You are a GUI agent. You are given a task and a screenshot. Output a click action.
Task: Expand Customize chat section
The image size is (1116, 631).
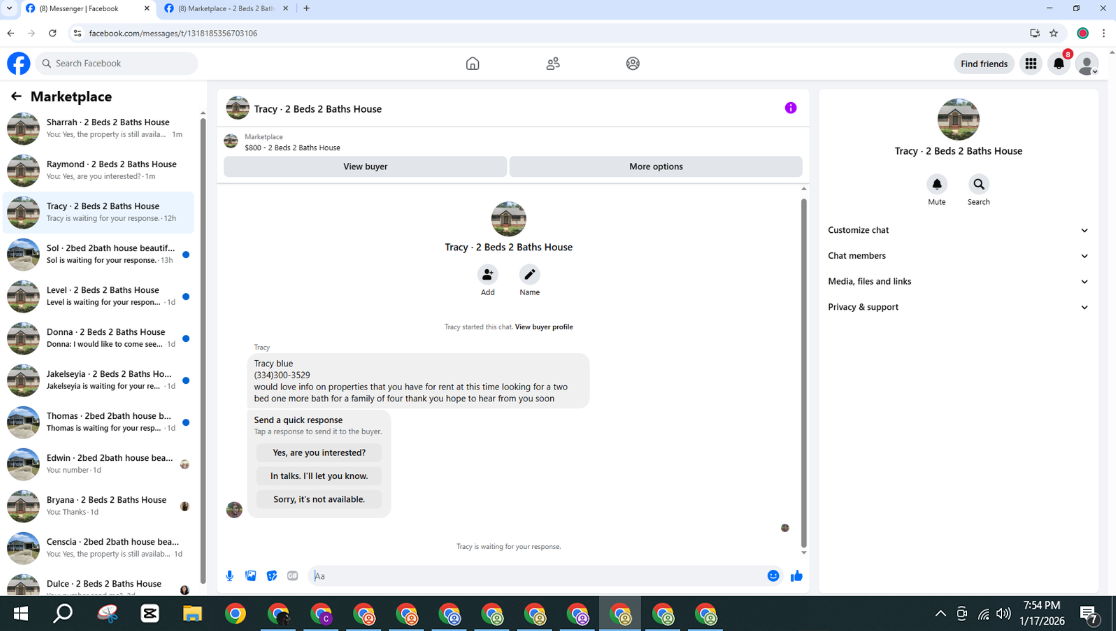click(958, 230)
